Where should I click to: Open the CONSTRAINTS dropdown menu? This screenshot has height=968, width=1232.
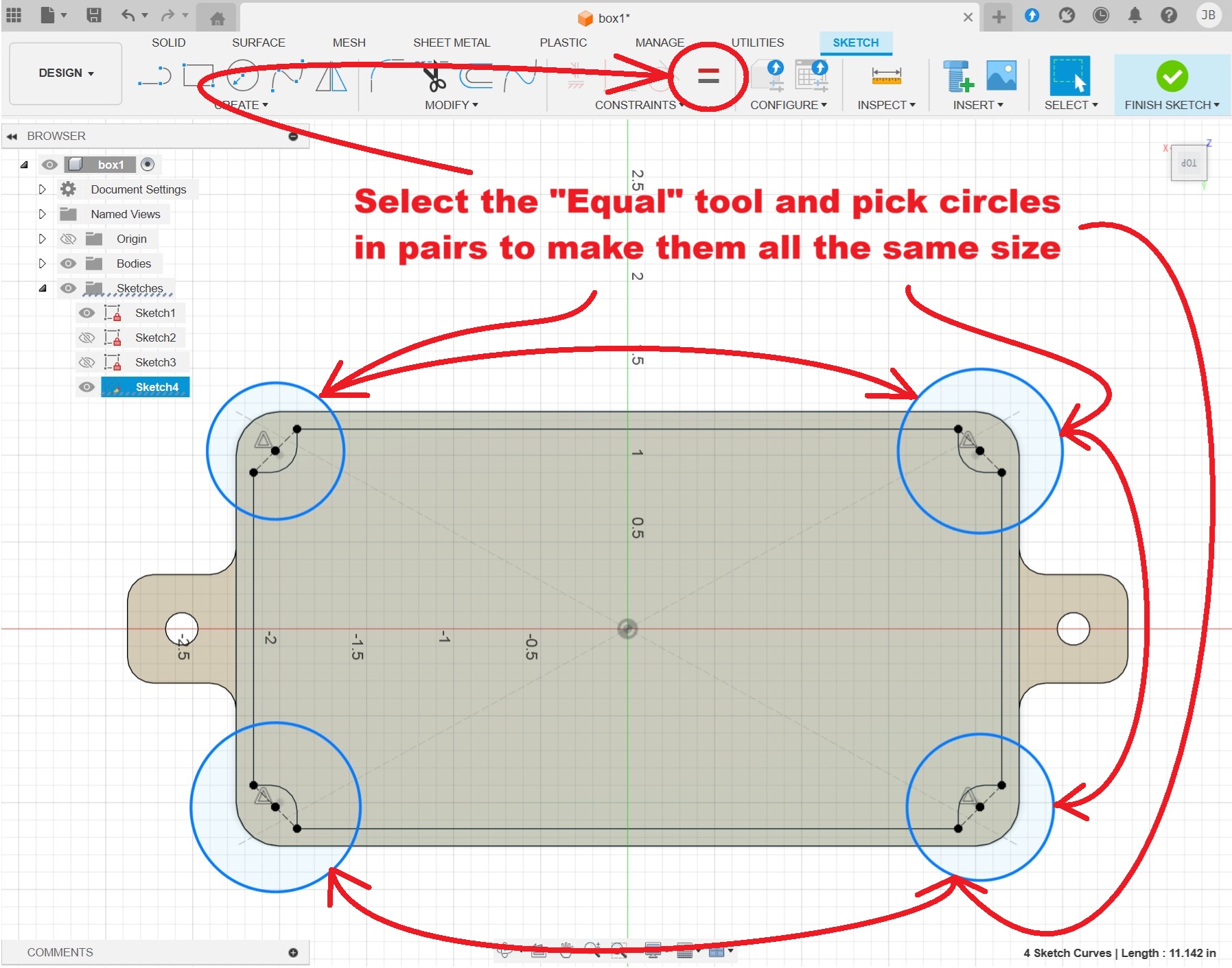639,105
